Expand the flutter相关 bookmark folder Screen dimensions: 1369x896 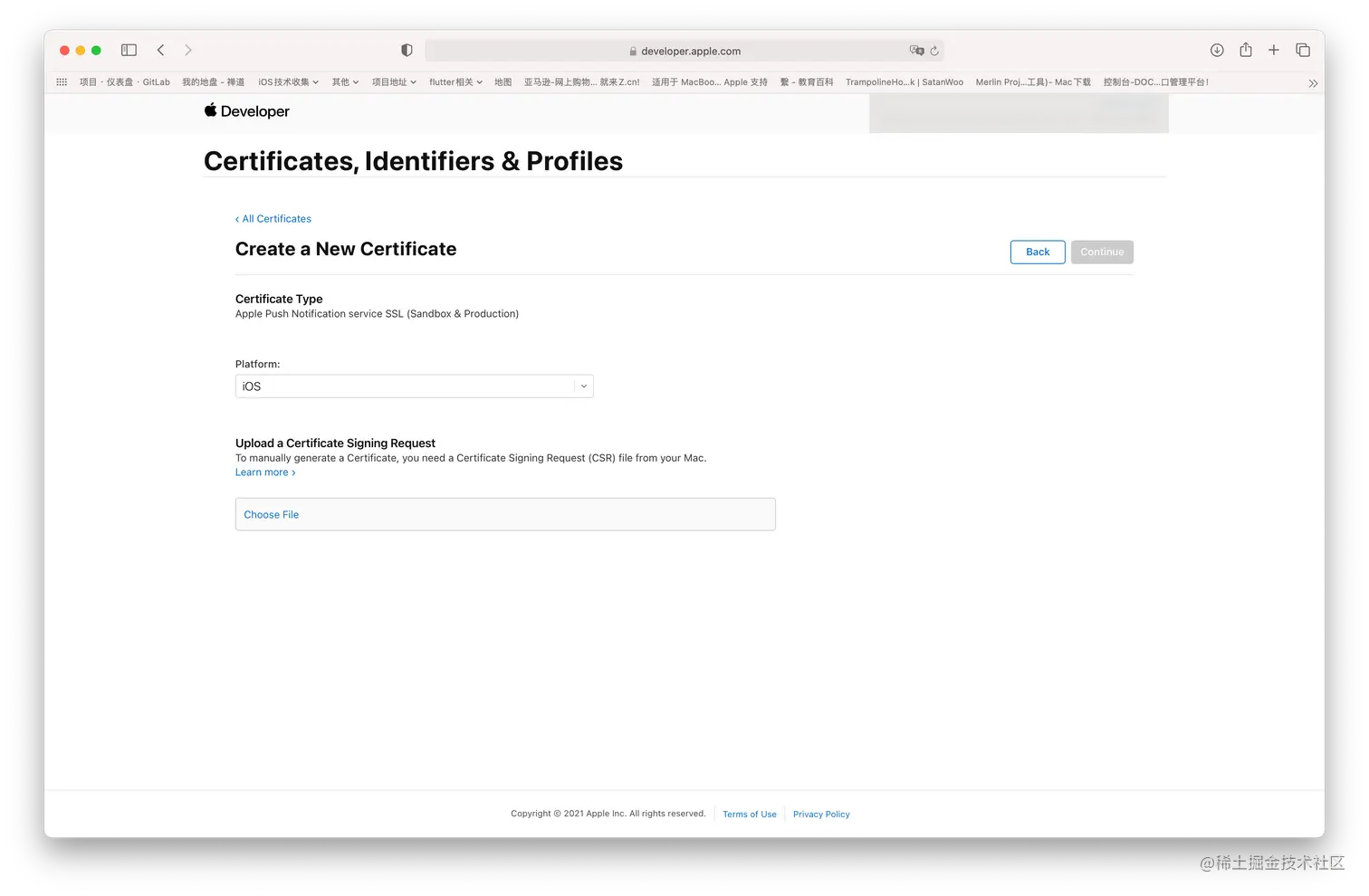(x=455, y=82)
